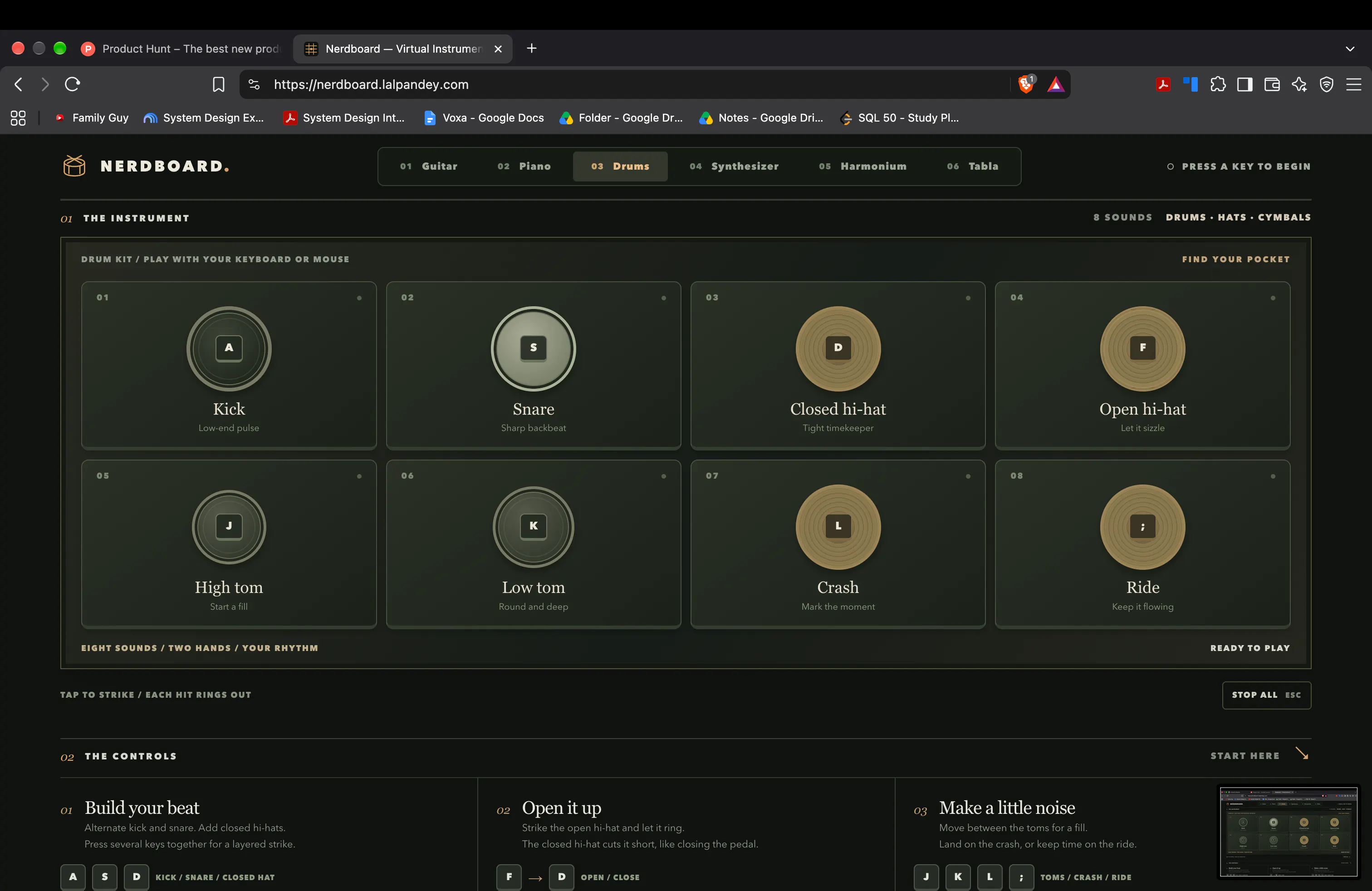Open SQL 50 Study Plan bookmark
1372x891 pixels.
click(900, 117)
